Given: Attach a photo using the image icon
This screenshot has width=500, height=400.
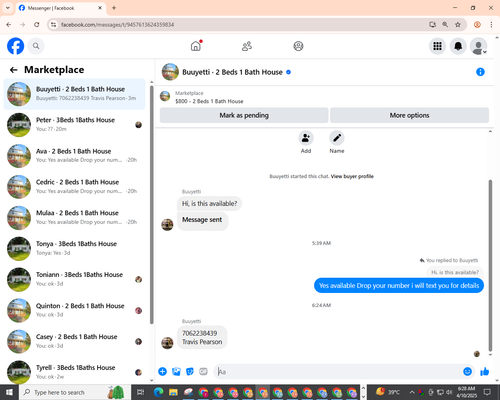Looking at the screenshot, I should (x=176, y=371).
